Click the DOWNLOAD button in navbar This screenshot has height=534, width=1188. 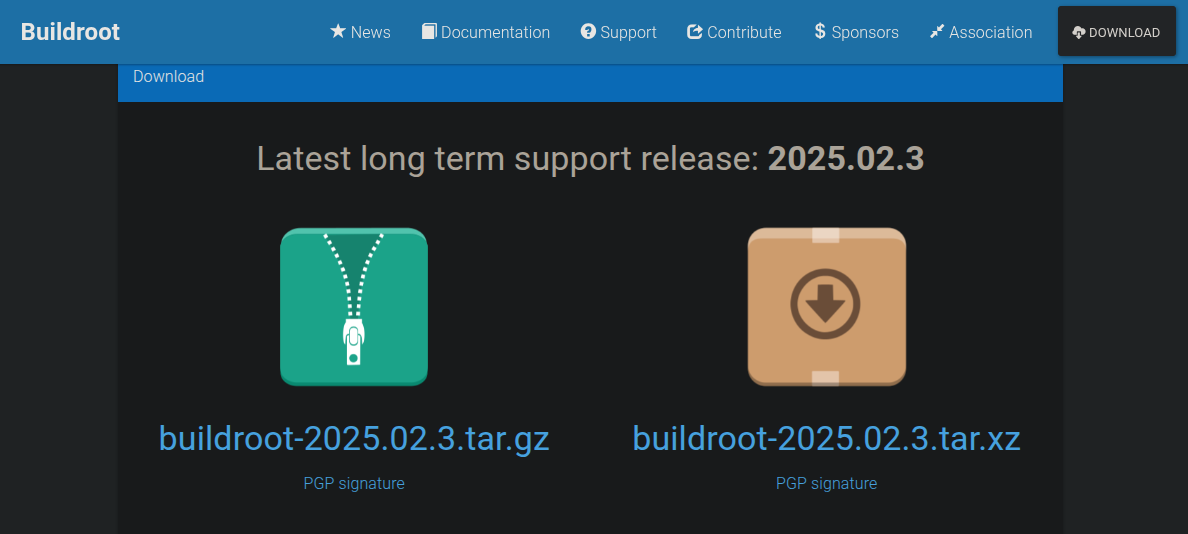pyautogui.click(x=1117, y=31)
